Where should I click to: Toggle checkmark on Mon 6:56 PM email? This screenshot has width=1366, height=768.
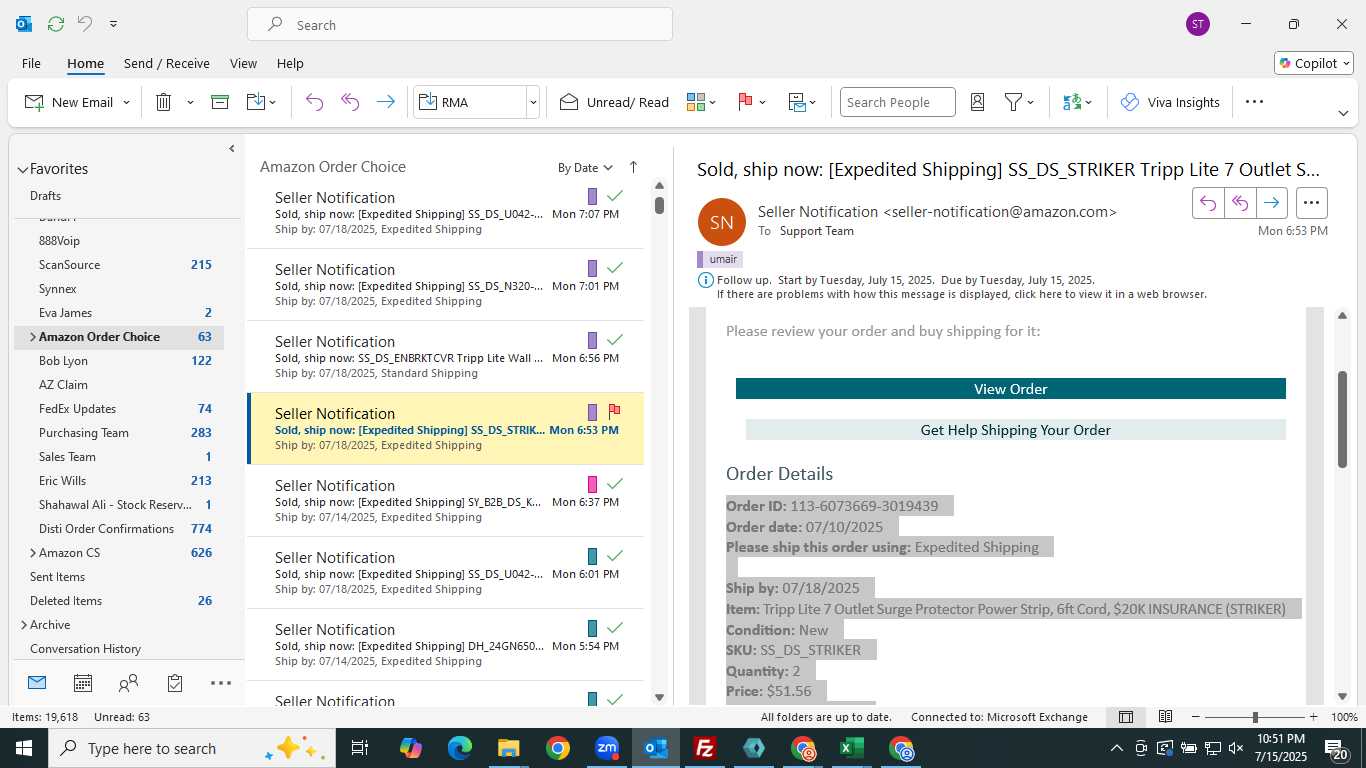click(615, 340)
